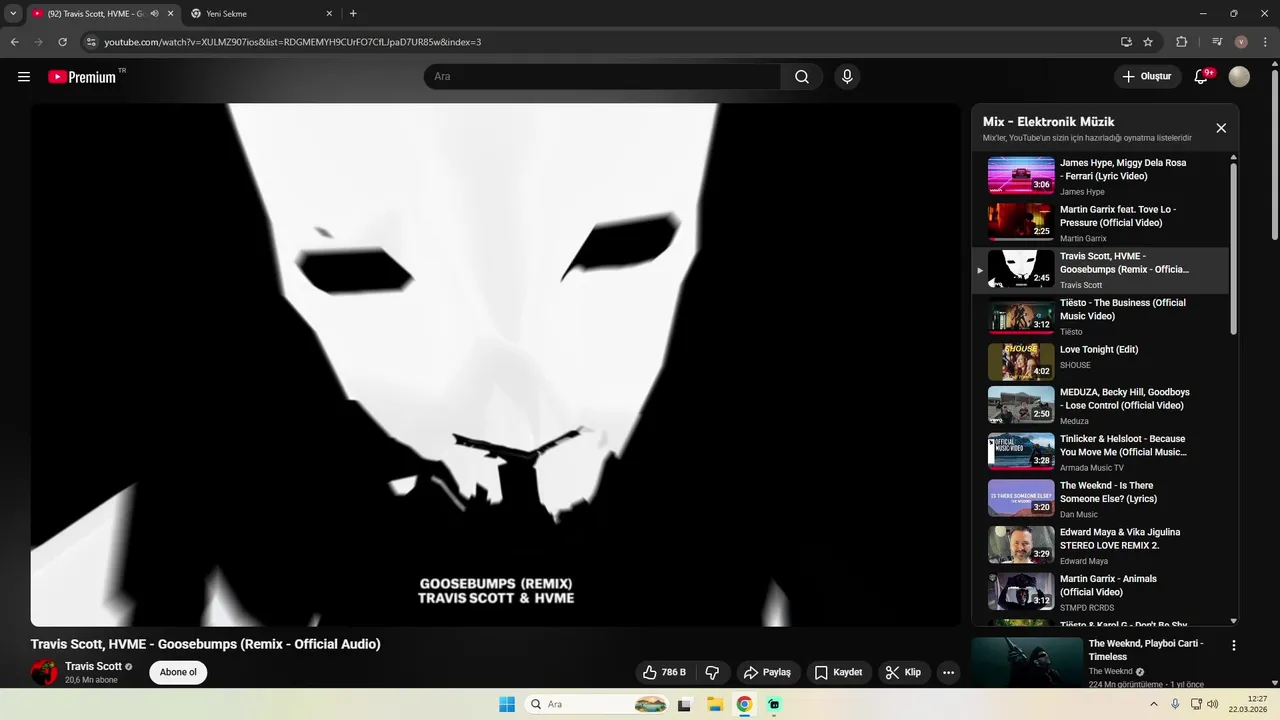Click the playlist panel scrollbar

coord(1233,248)
